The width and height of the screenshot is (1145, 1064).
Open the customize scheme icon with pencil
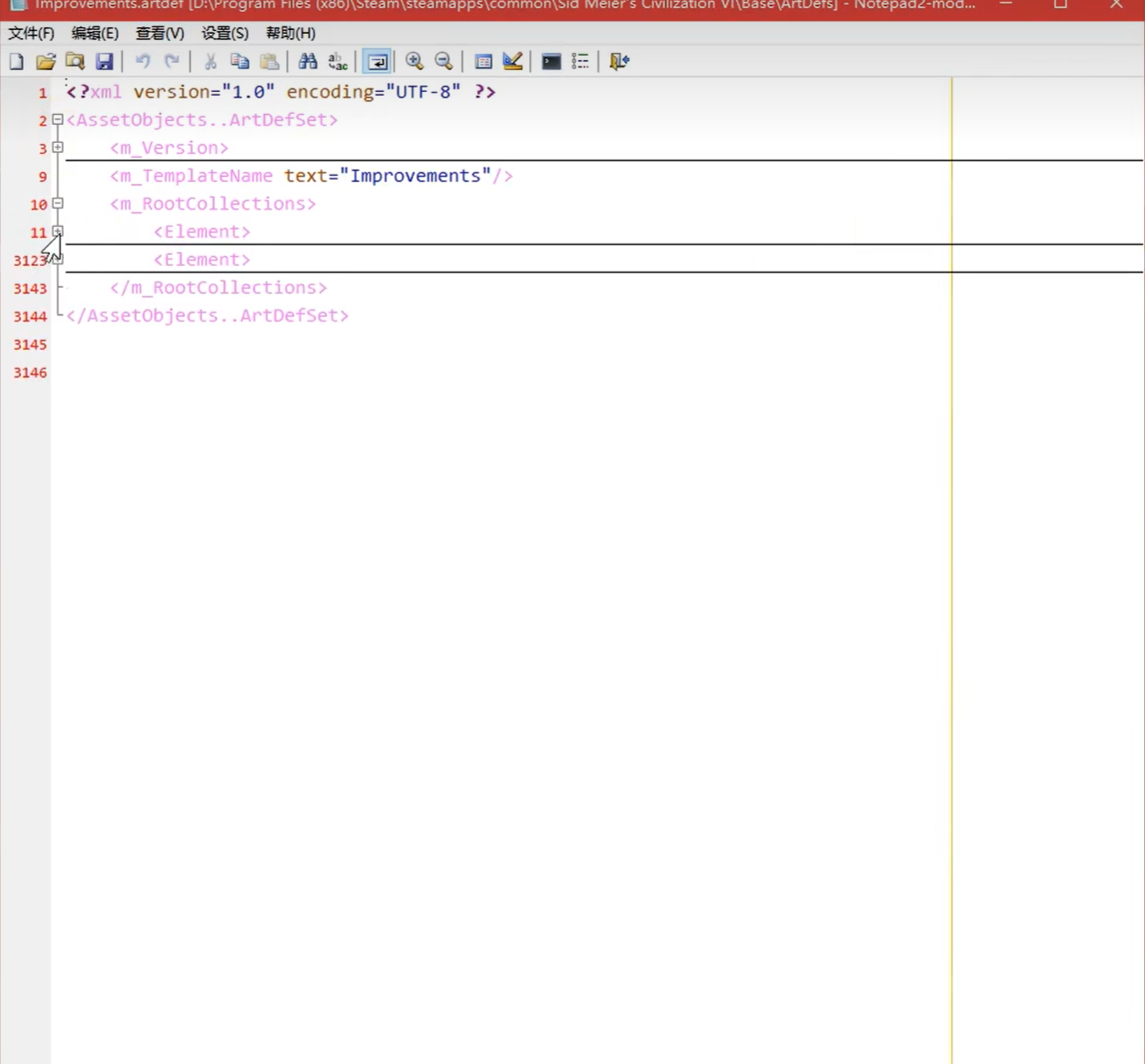pyautogui.click(x=513, y=62)
